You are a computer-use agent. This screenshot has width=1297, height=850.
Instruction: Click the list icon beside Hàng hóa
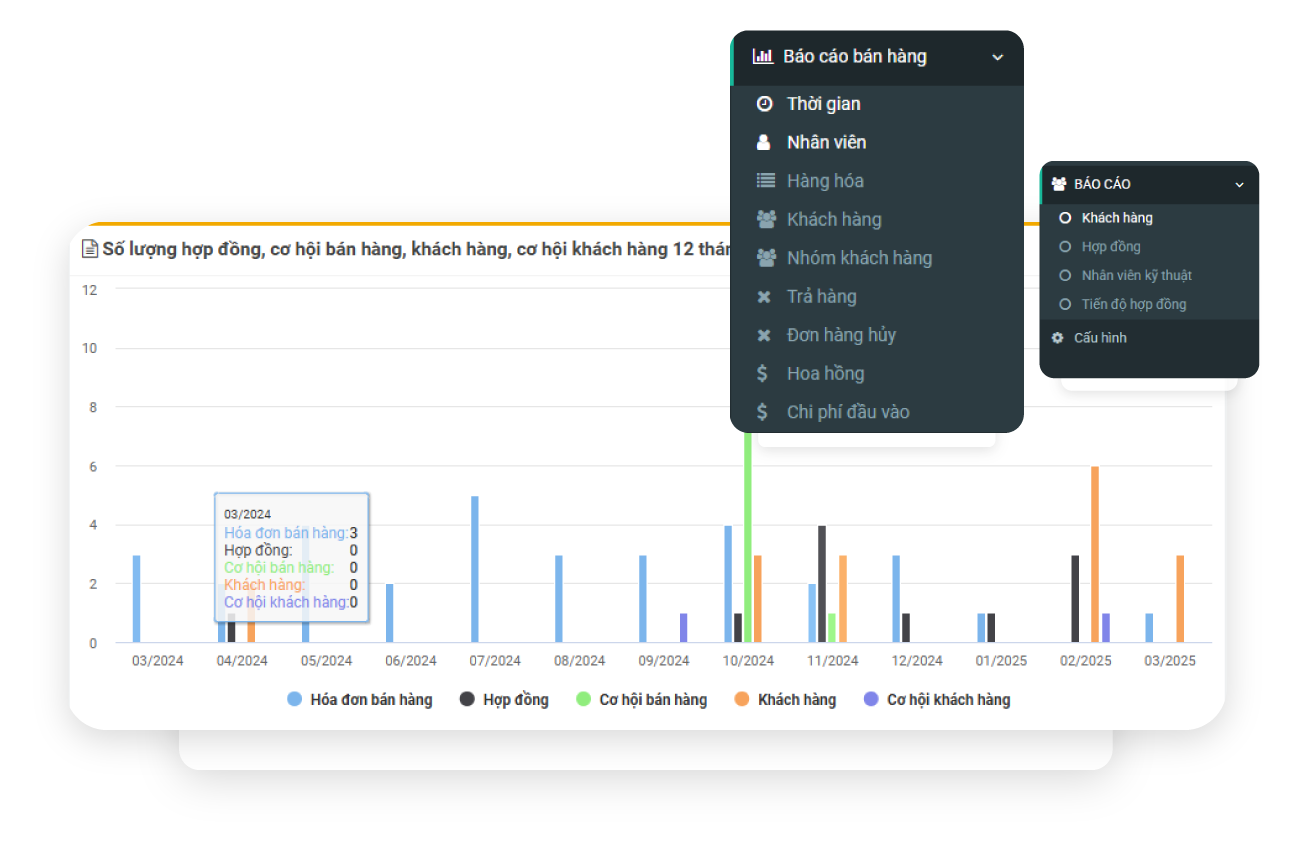pyautogui.click(x=765, y=181)
